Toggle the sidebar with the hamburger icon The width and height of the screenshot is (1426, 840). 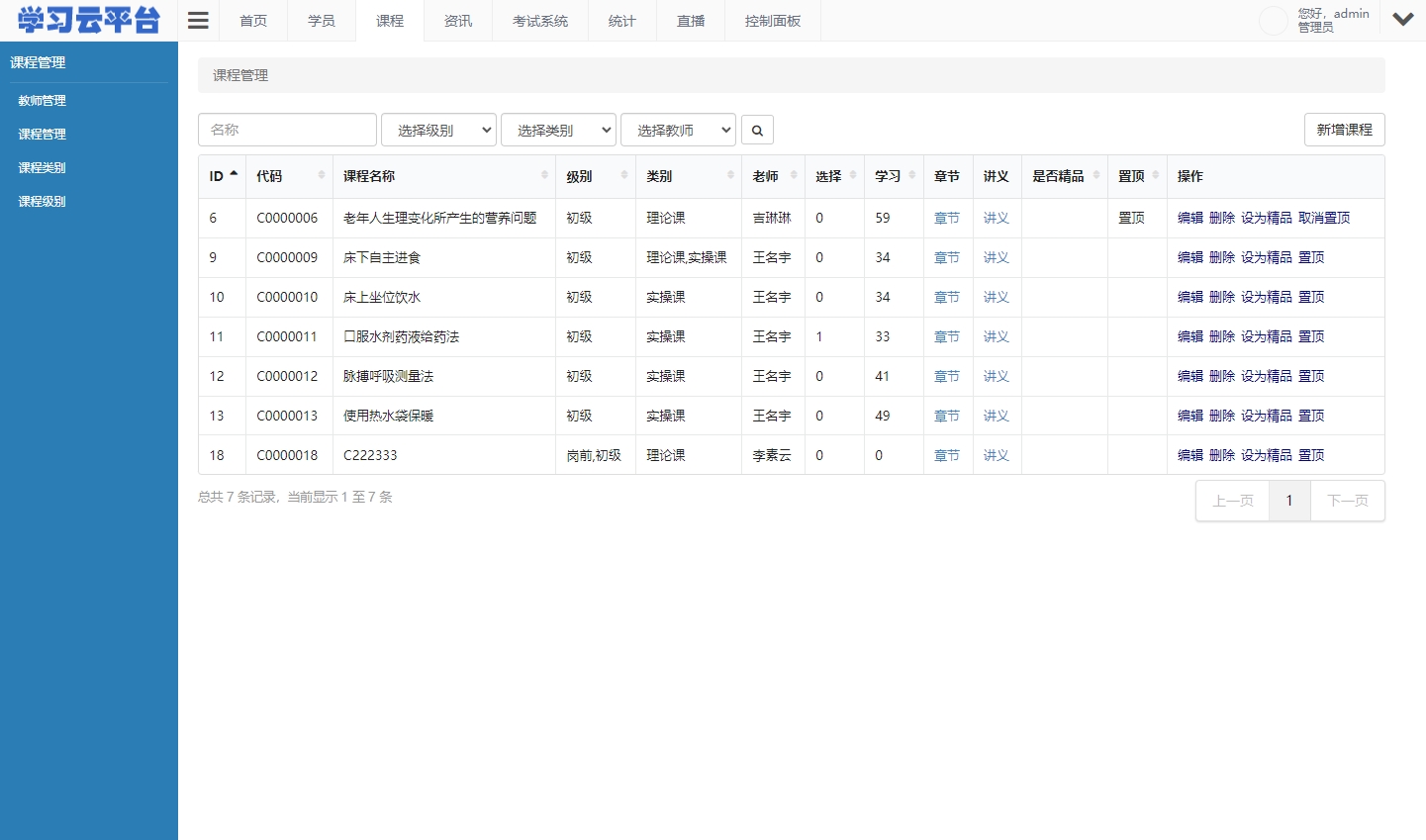pos(197,19)
